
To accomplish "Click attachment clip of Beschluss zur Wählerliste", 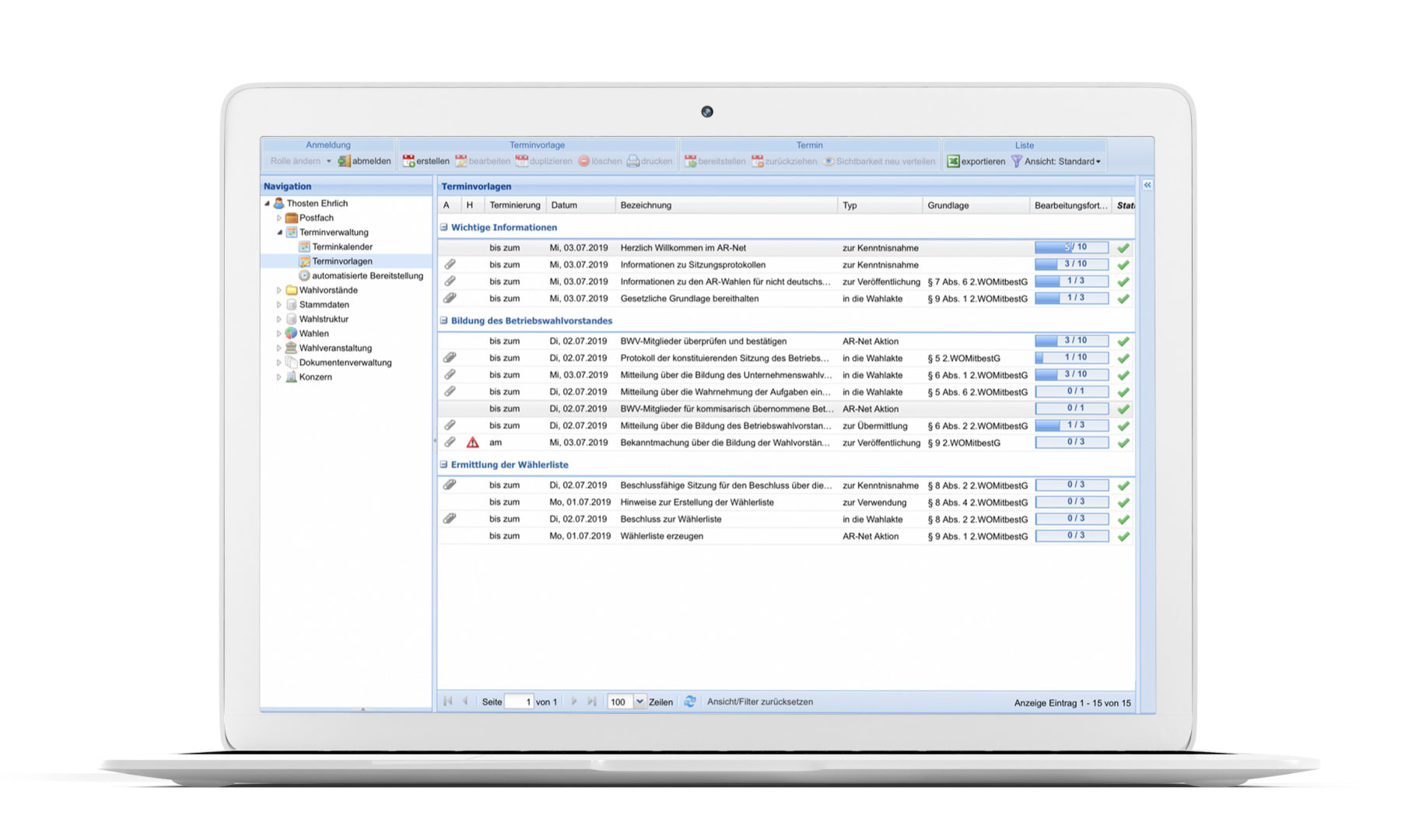I will [x=450, y=519].
